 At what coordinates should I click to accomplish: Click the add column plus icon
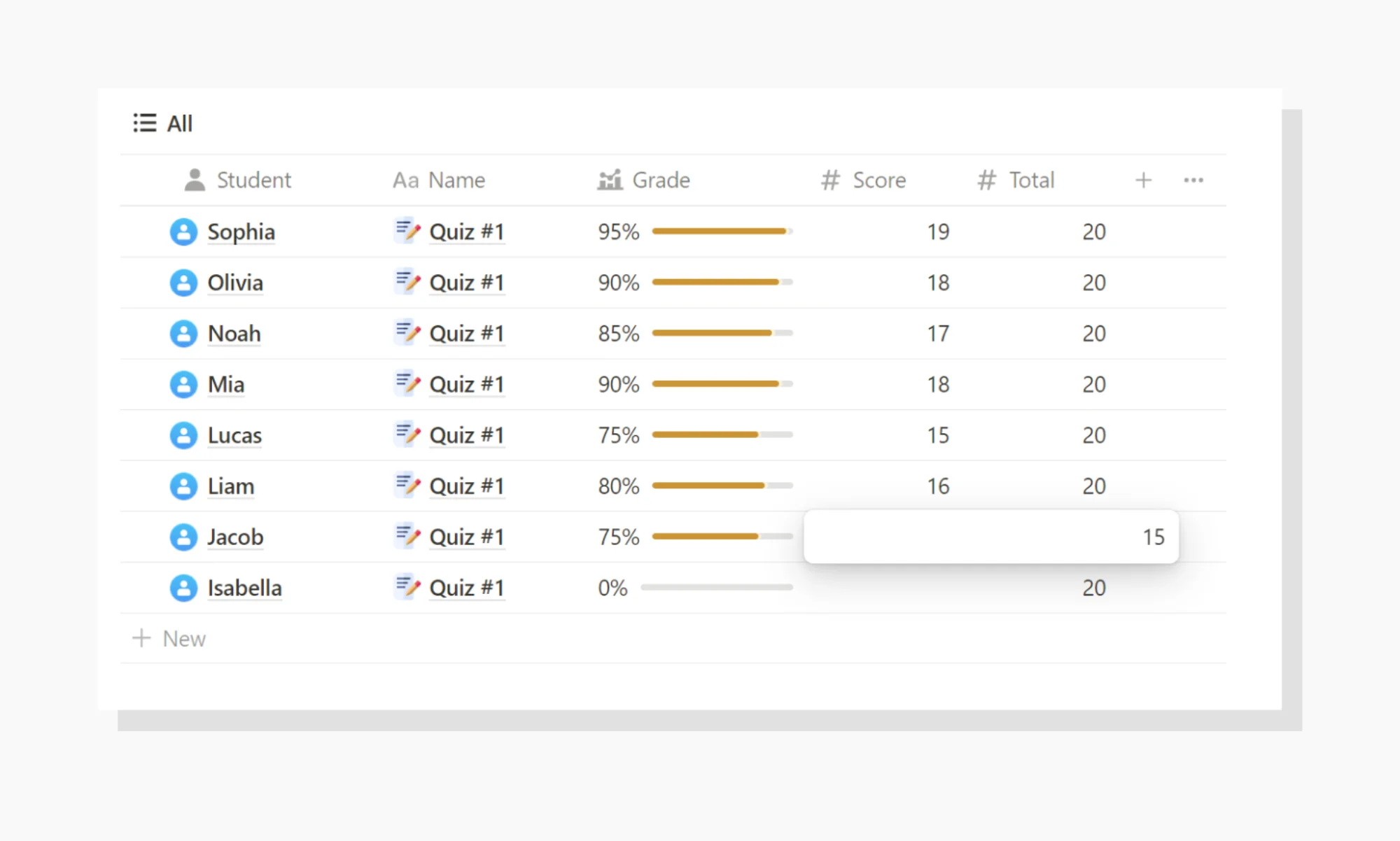coord(1144,180)
